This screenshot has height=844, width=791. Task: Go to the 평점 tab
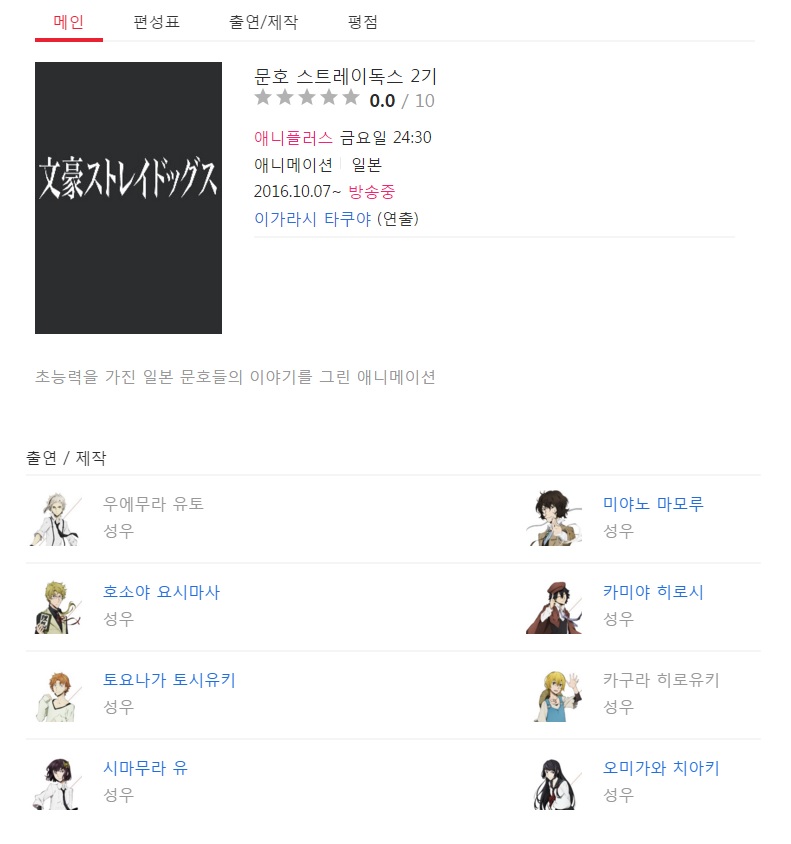pos(363,22)
